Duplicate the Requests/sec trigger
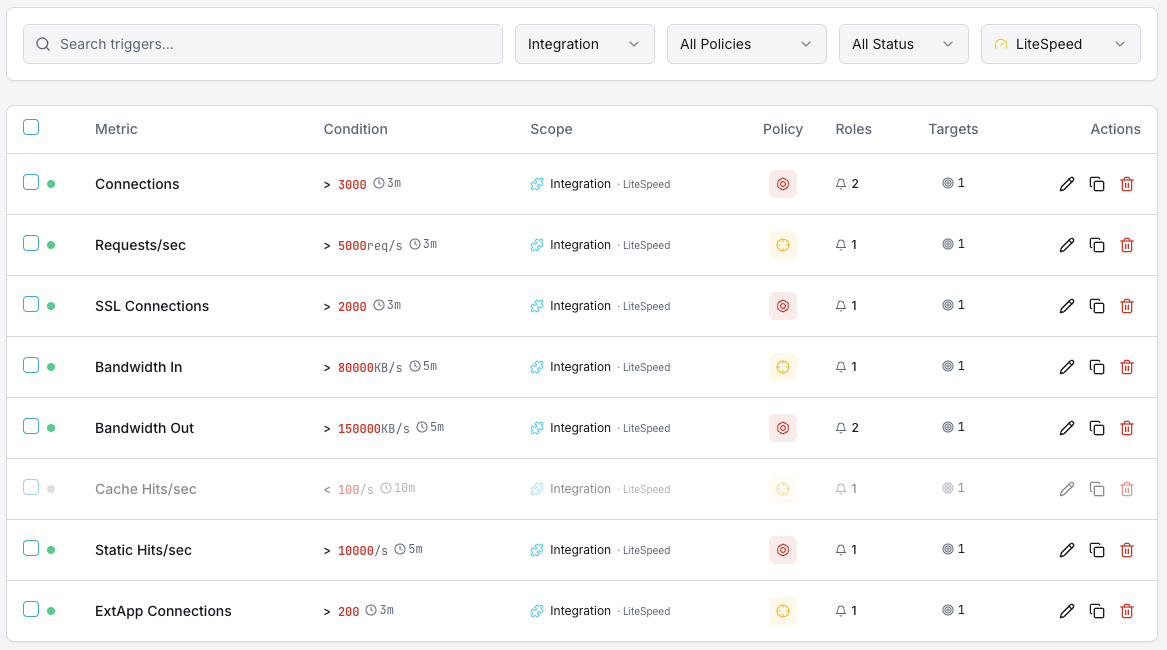Screen dimensions: 1167x650 coord(1097,244)
